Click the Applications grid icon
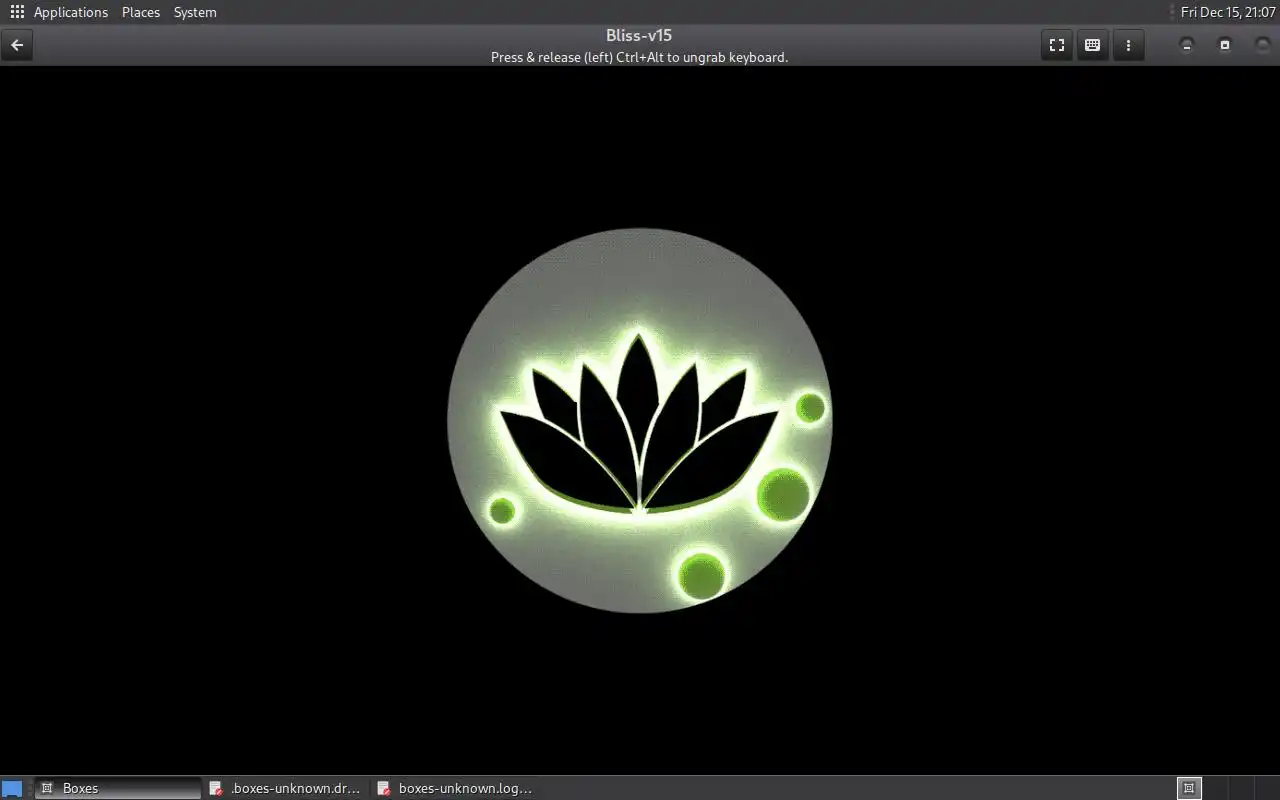 pos(17,12)
